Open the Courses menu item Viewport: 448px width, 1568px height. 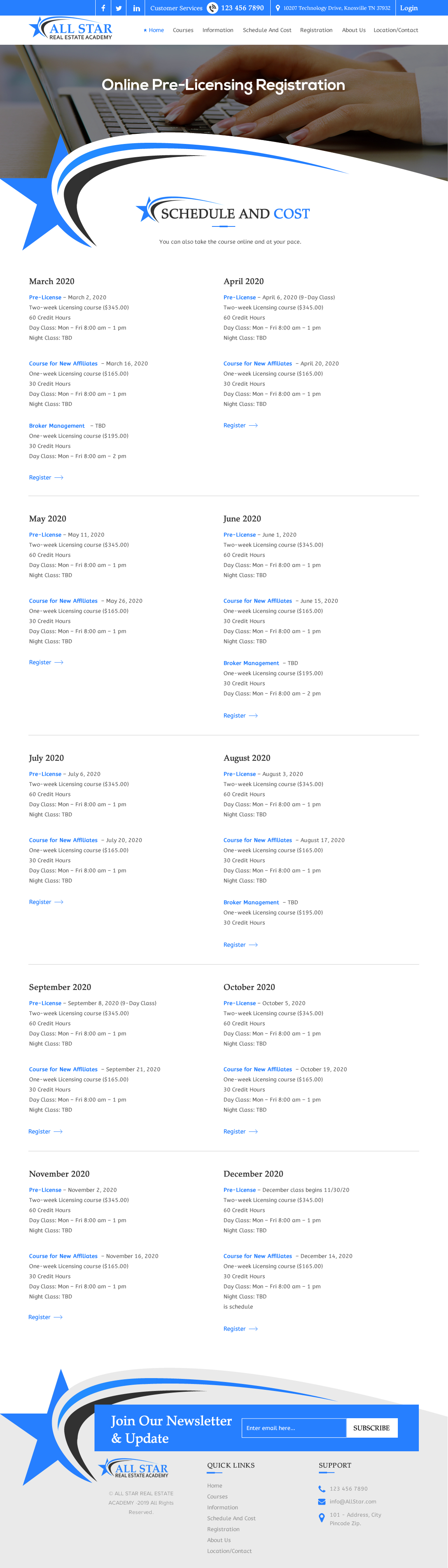tap(183, 30)
